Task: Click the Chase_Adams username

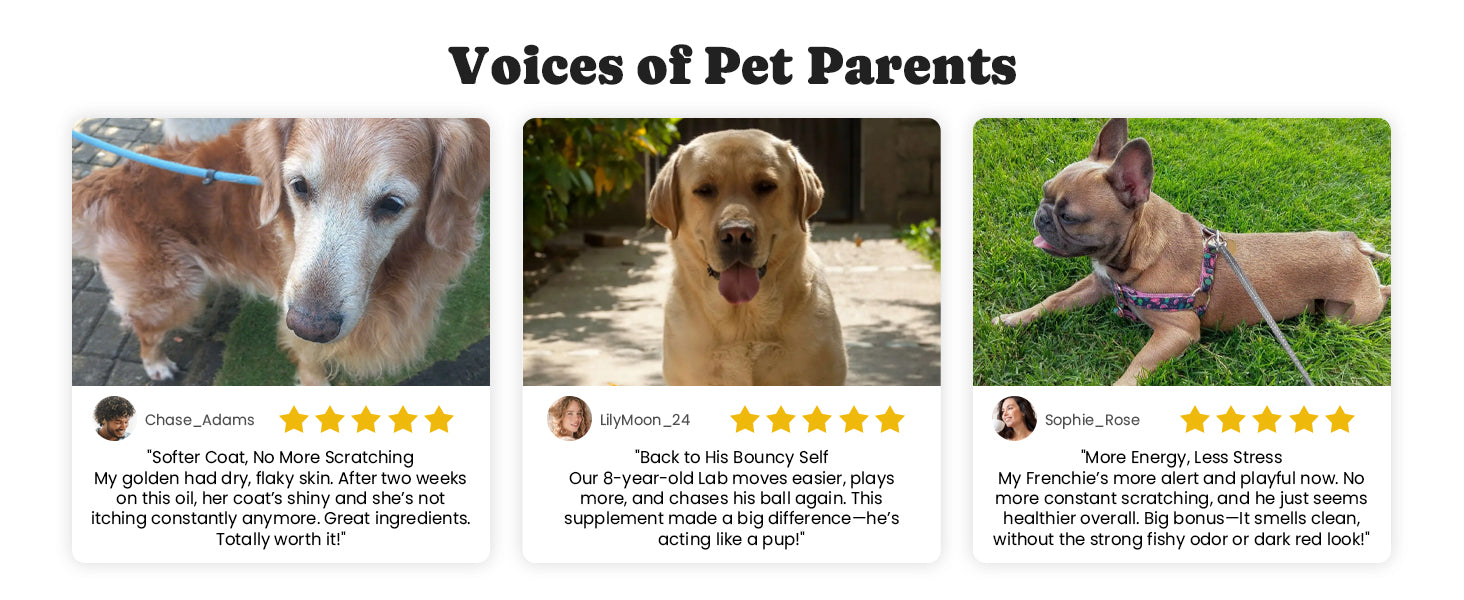Action: pyautogui.click(x=200, y=420)
